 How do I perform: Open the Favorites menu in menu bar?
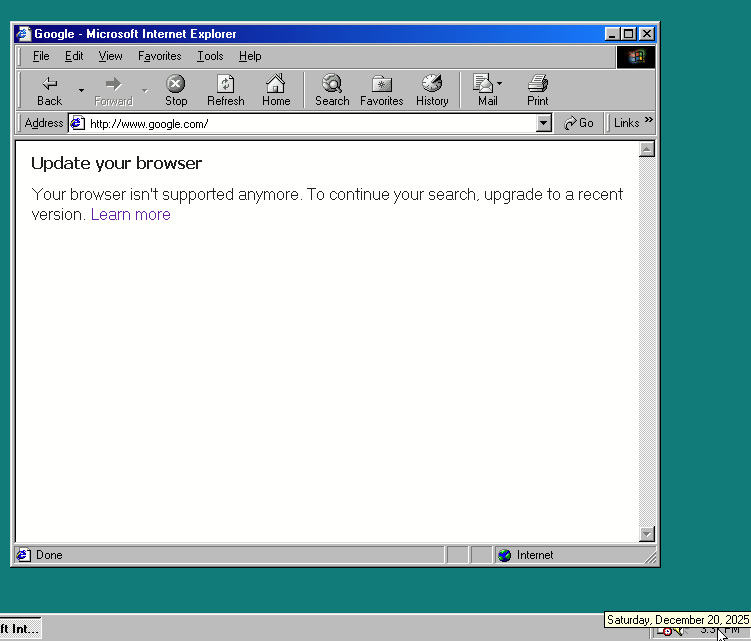160,56
